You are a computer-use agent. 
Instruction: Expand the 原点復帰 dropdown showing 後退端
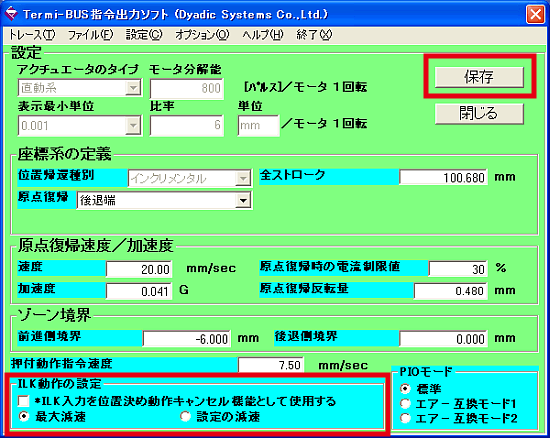(243, 201)
